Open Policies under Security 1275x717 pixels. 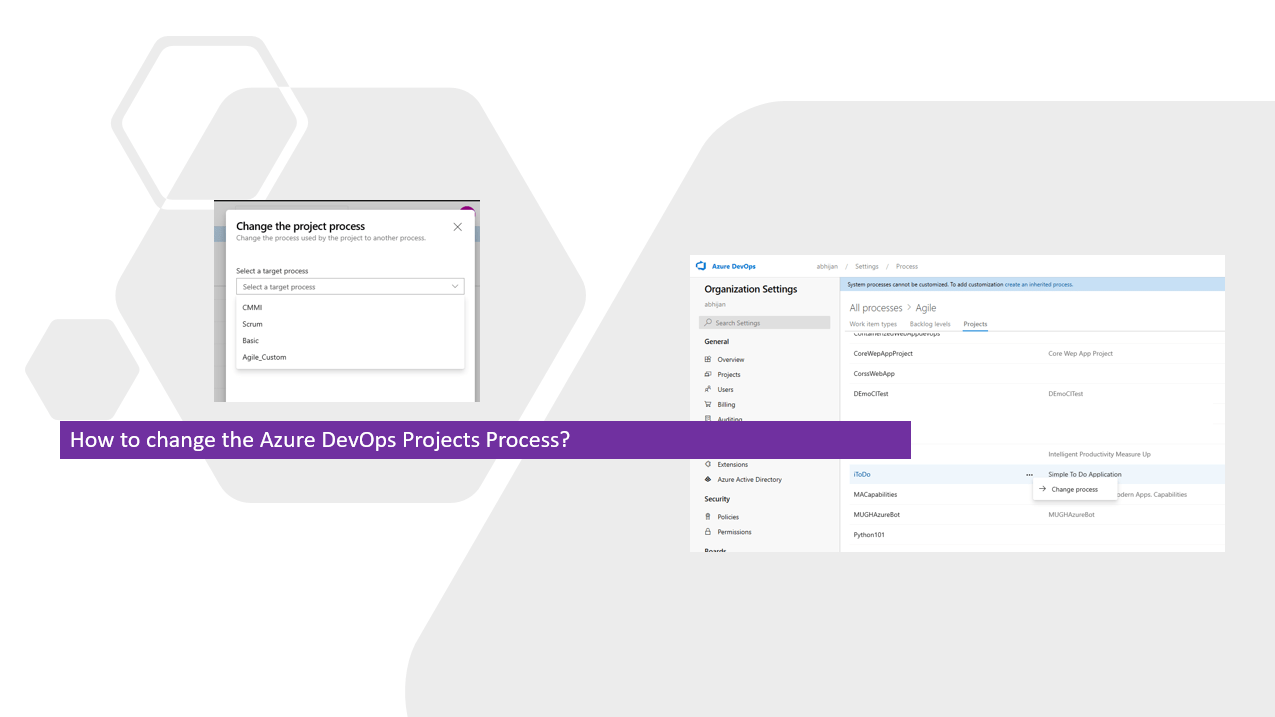click(x=728, y=517)
